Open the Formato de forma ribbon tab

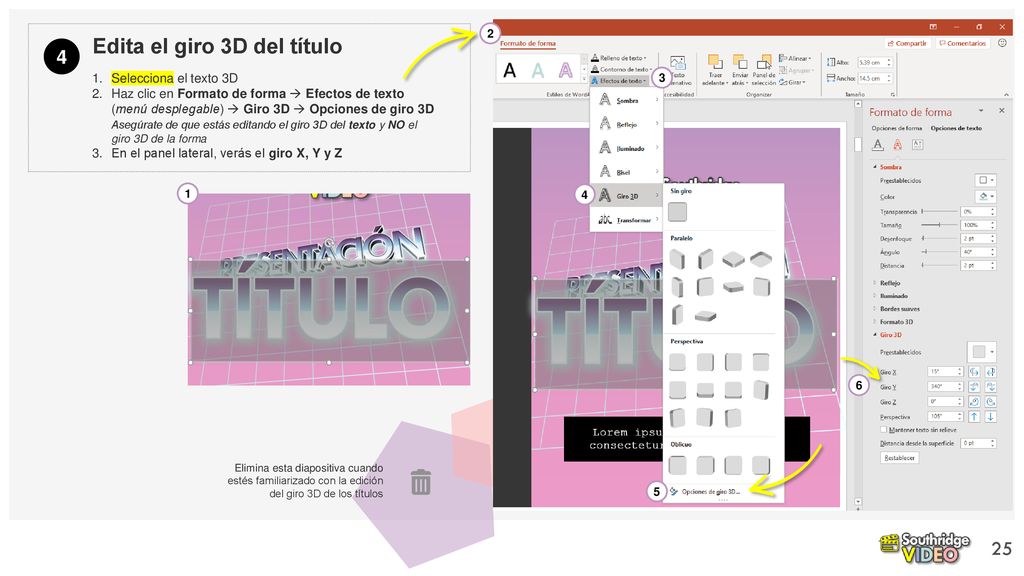[x=528, y=44]
